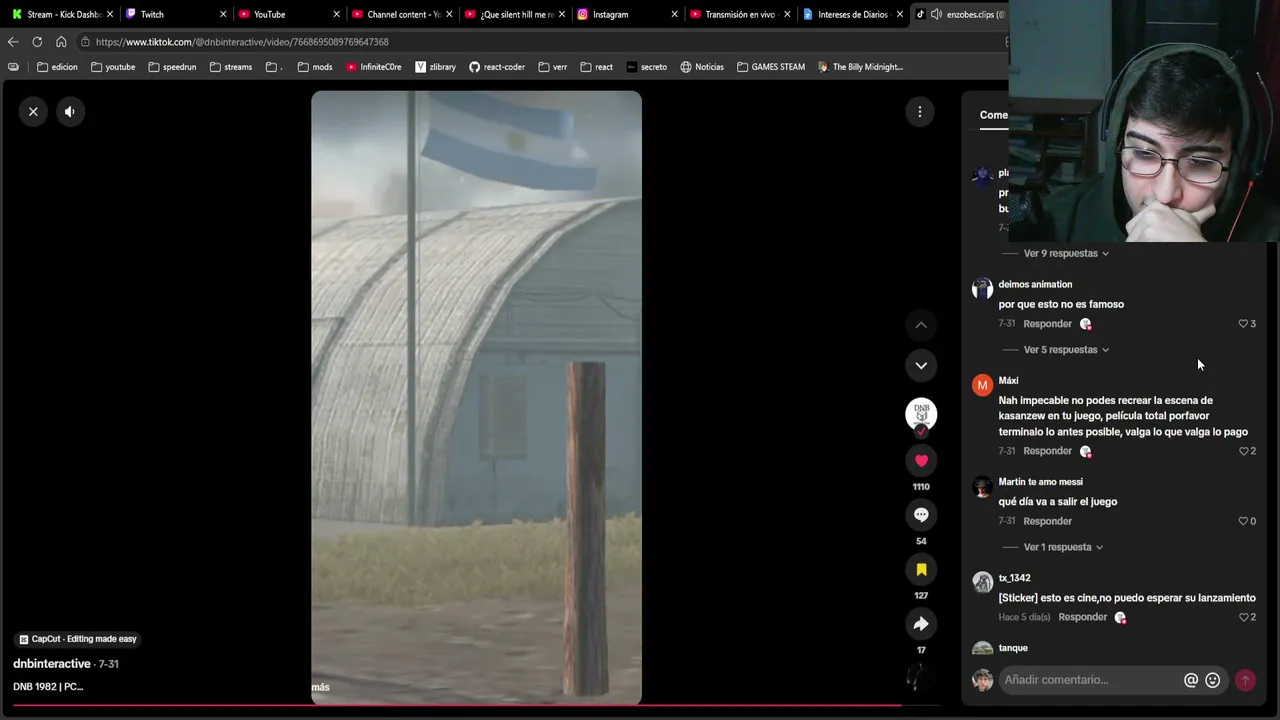Reply to Martin te amo messi's comment

click(1047, 521)
